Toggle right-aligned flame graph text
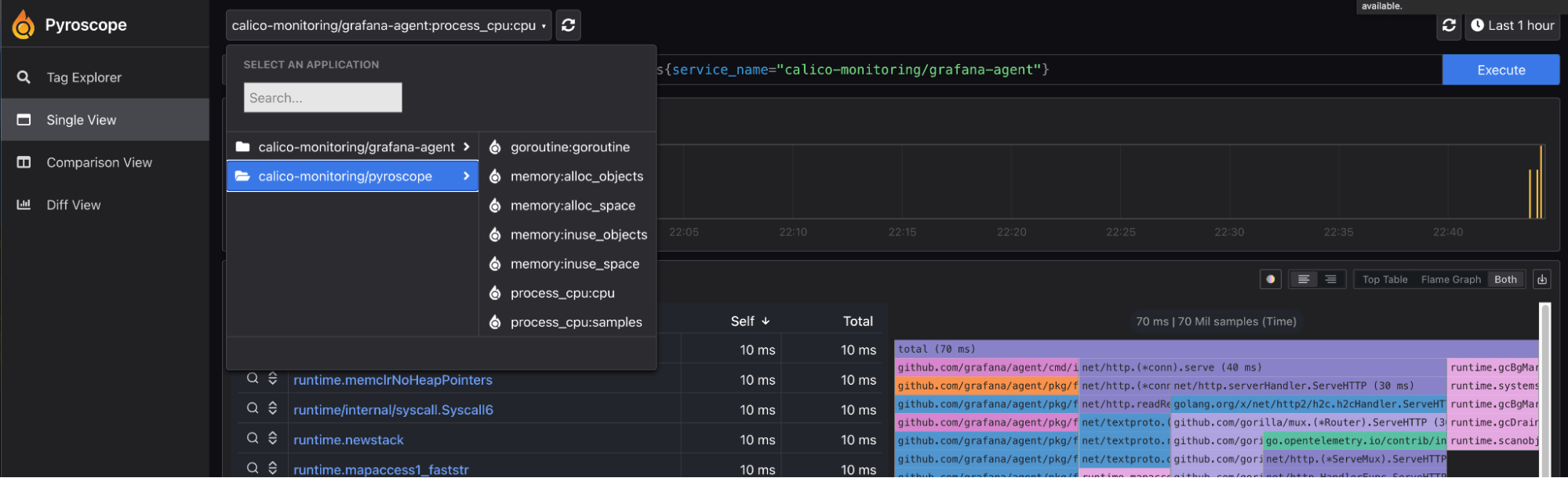Viewport: 1568px width, 478px height. pyautogui.click(x=1330, y=279)
